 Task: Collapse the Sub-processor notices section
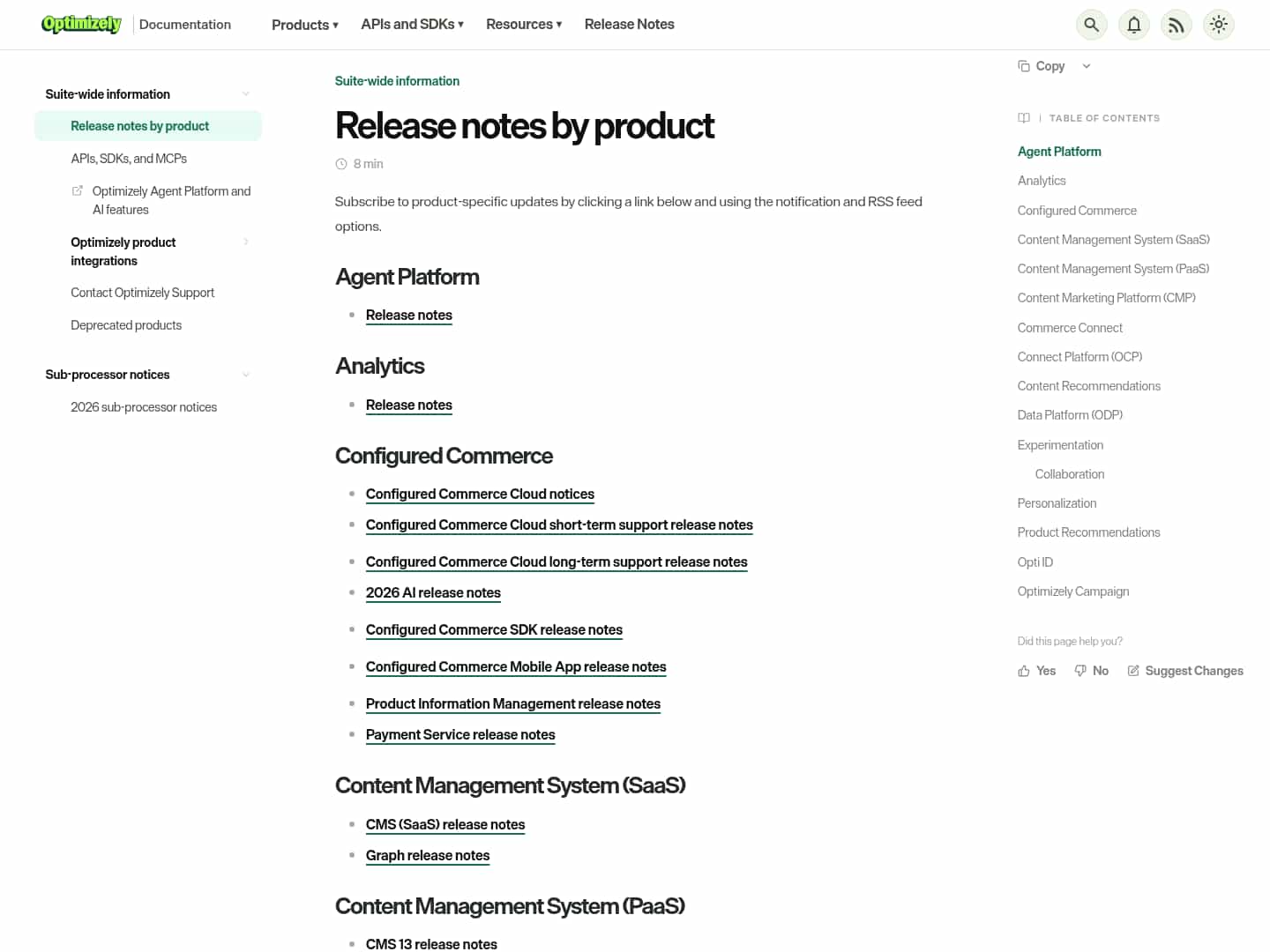pos(246,375)
